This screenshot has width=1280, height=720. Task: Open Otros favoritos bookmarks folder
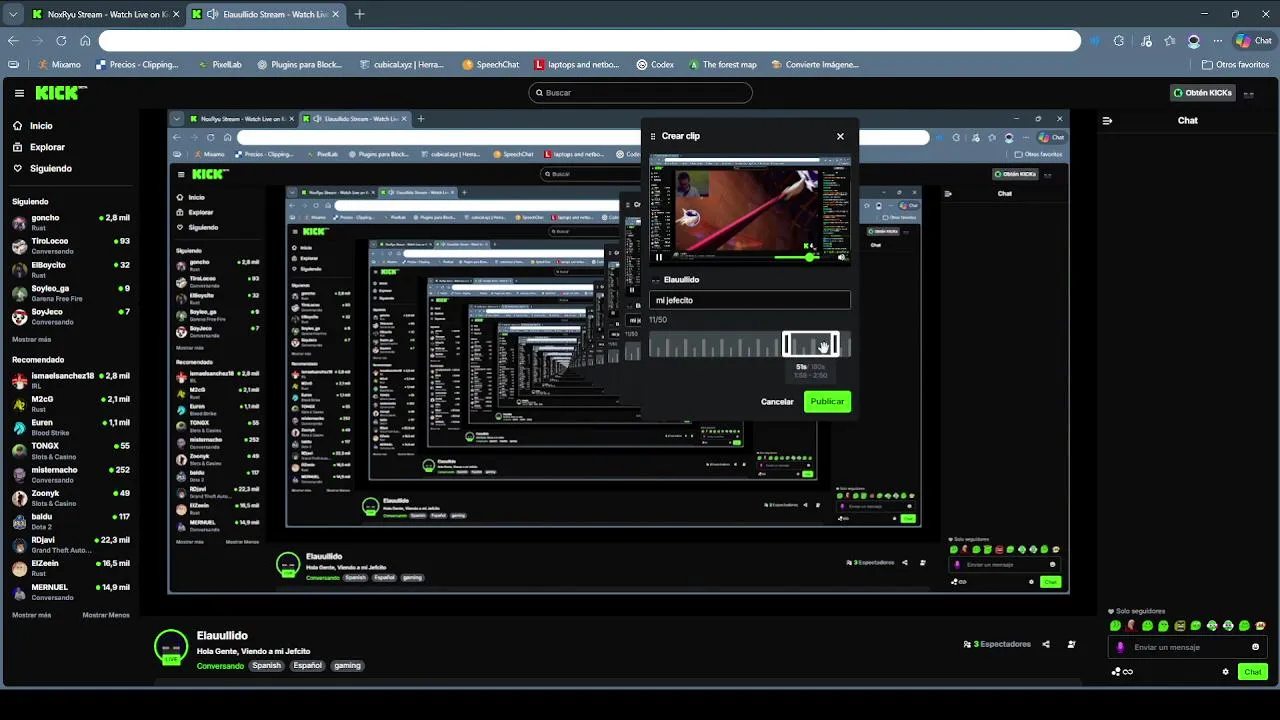[1234, 64]
